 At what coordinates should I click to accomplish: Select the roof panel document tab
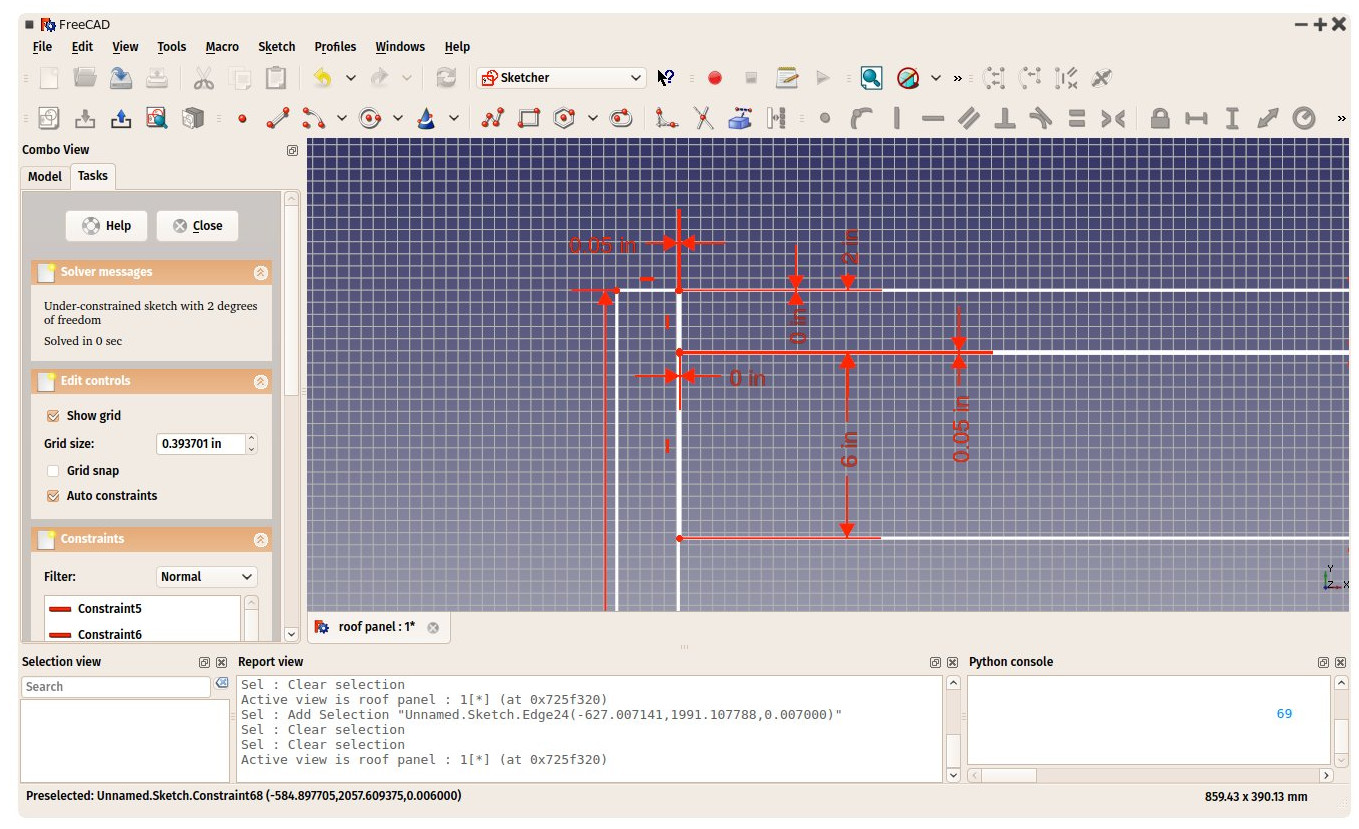click(377, 627)
